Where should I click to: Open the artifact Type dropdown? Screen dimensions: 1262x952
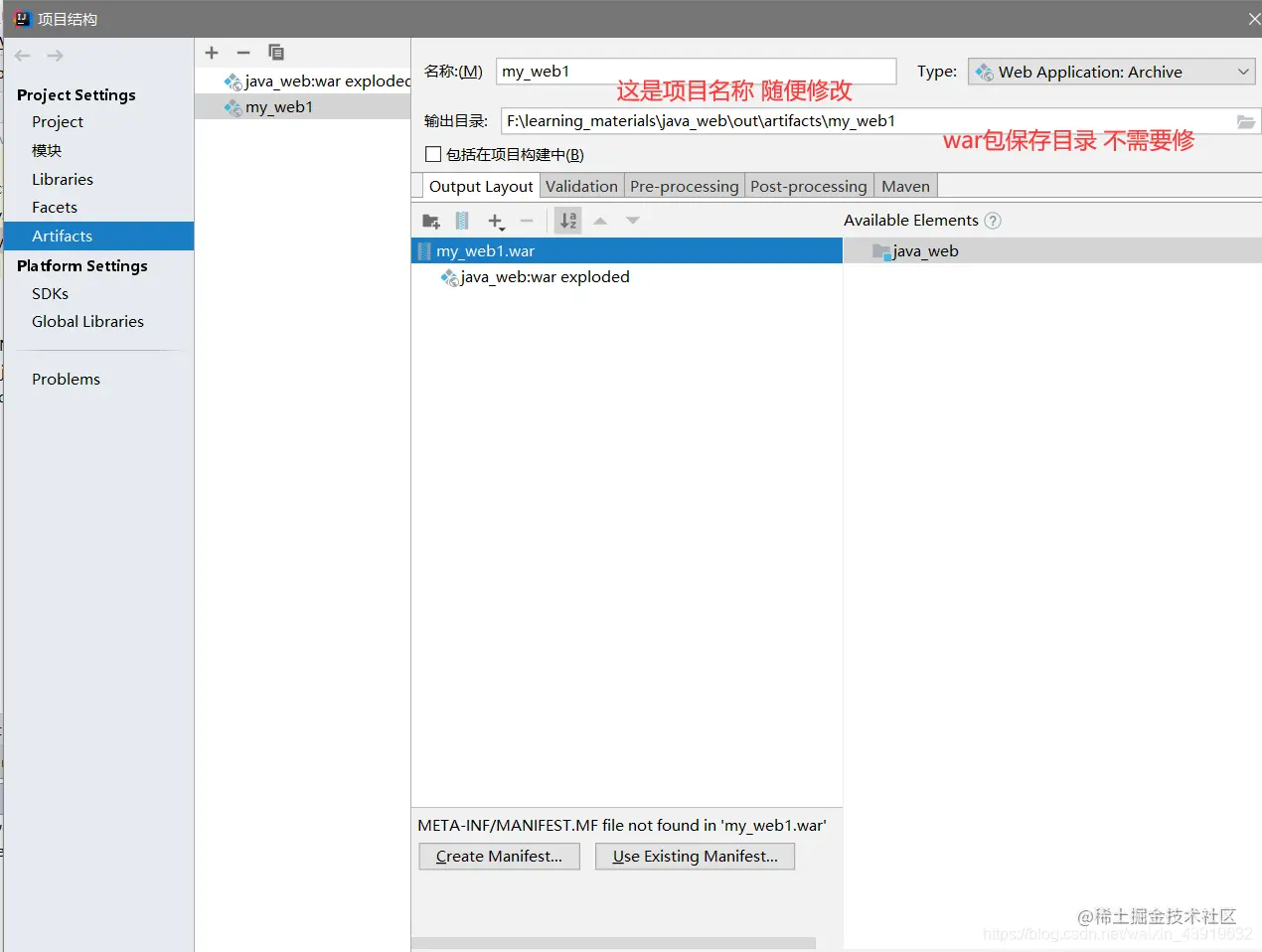click(1112, 72)
